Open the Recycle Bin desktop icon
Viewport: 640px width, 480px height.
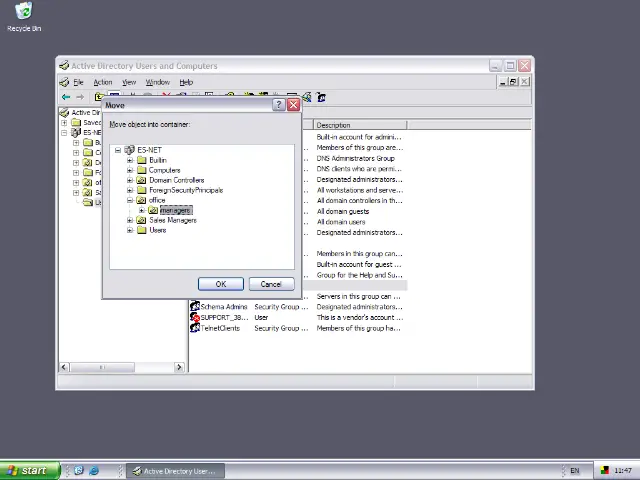24,17
